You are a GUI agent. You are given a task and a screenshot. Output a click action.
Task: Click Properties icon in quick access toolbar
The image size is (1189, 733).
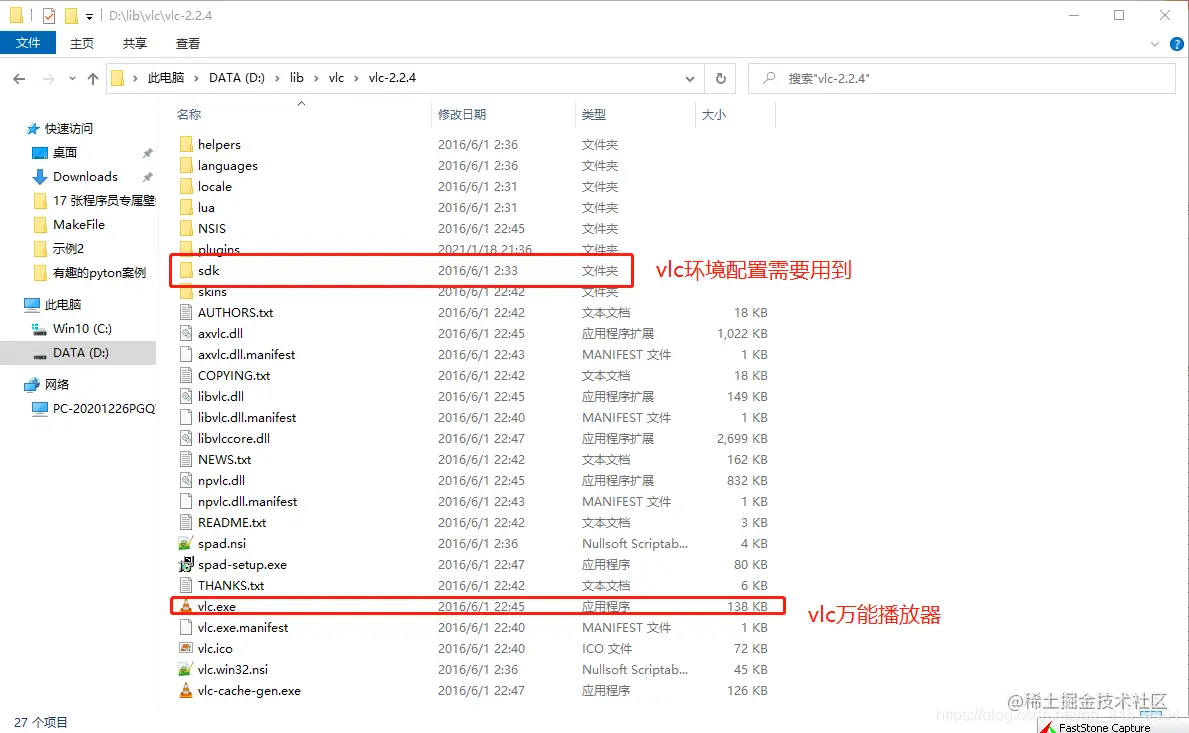(49, 15)
